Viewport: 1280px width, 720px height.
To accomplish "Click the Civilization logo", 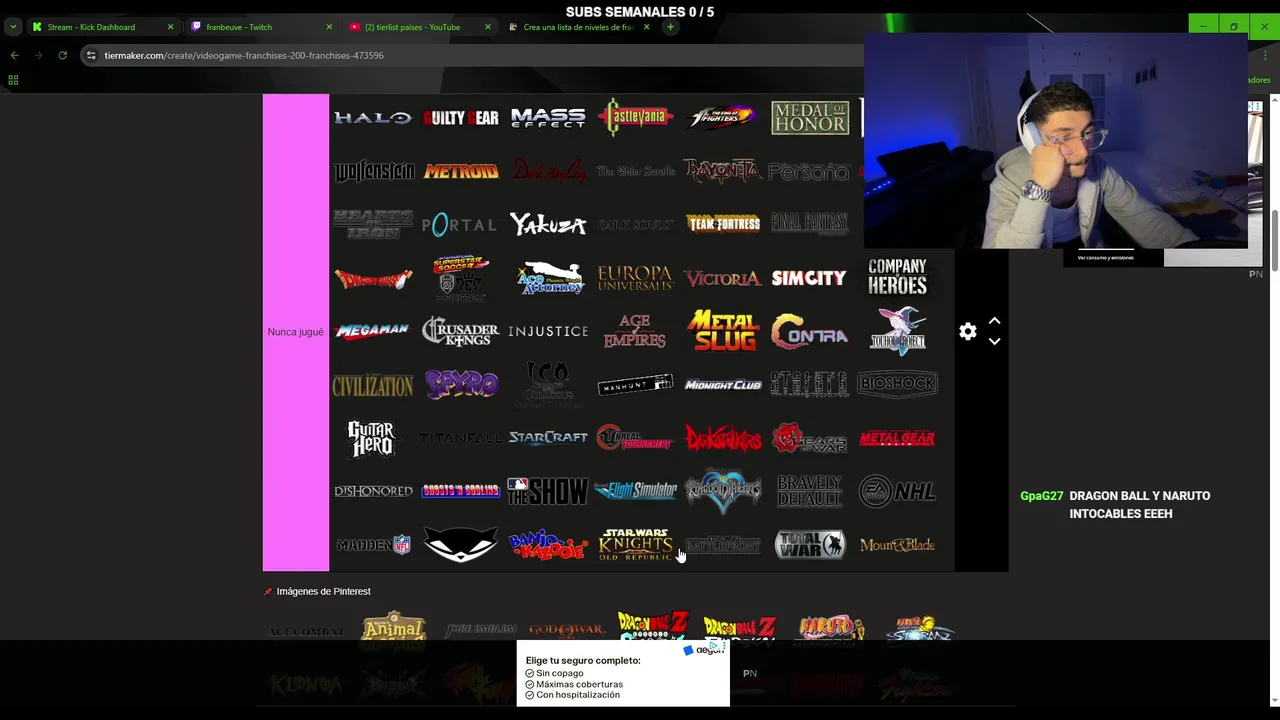I will click(373, 385).
